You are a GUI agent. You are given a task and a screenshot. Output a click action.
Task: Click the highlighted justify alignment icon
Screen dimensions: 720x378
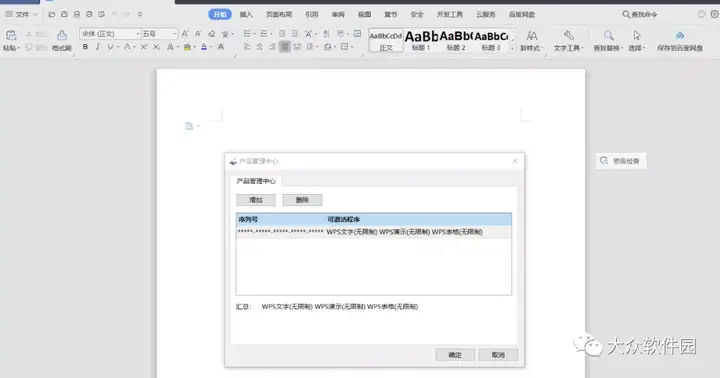(x=285, y=47)
